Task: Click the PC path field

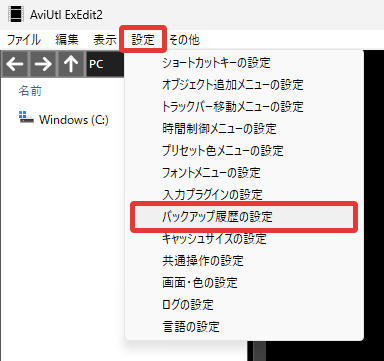Action: (x=105, y=64)
